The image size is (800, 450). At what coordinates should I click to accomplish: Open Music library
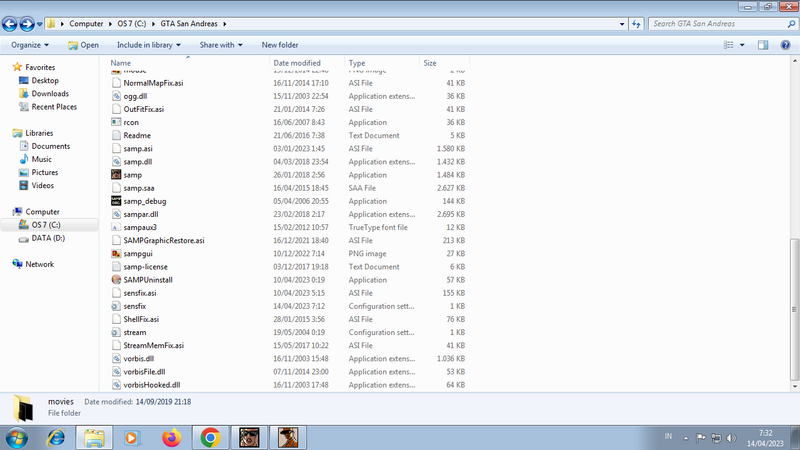[x=41, y=160]
